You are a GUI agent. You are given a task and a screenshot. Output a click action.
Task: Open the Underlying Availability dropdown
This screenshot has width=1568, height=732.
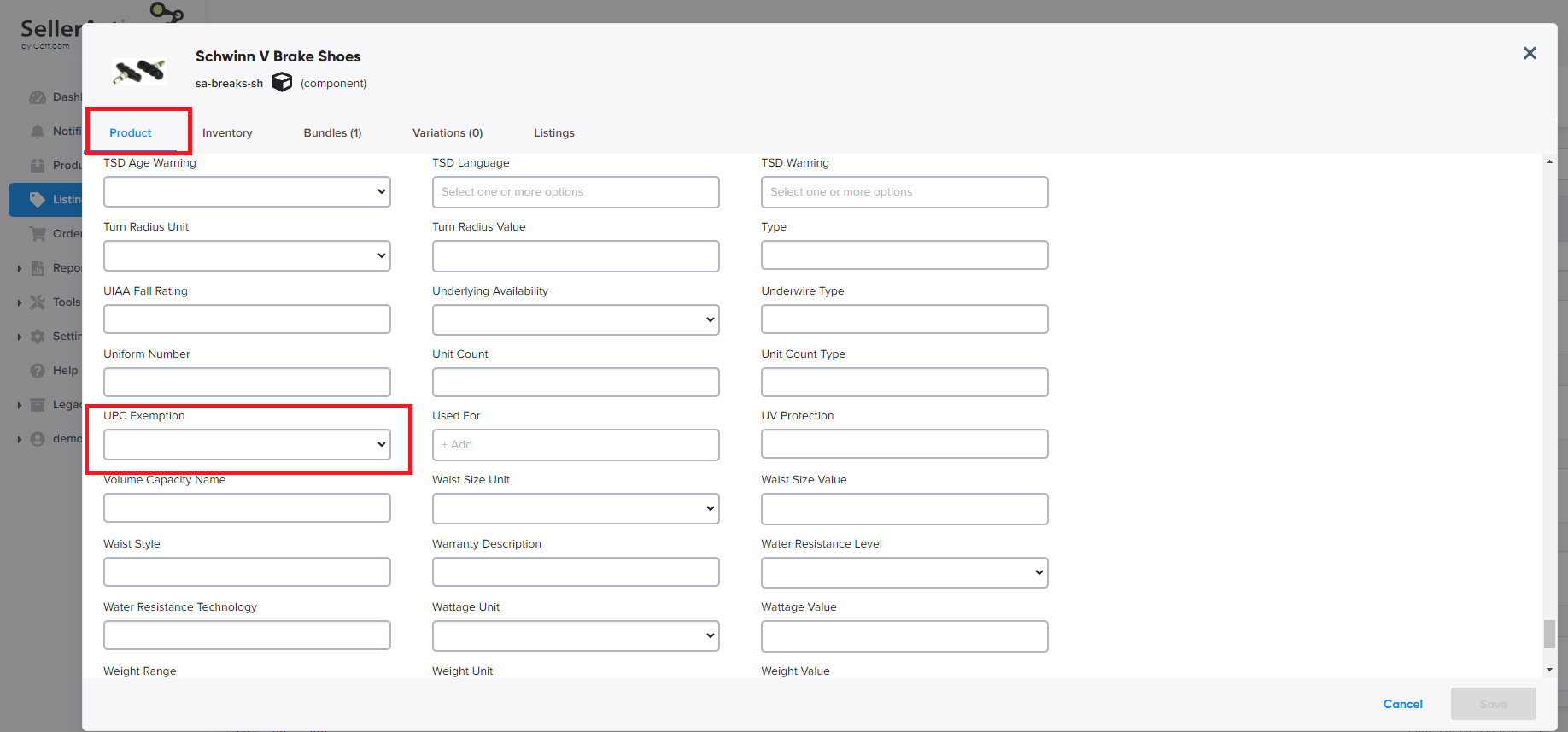pos(576,320)
